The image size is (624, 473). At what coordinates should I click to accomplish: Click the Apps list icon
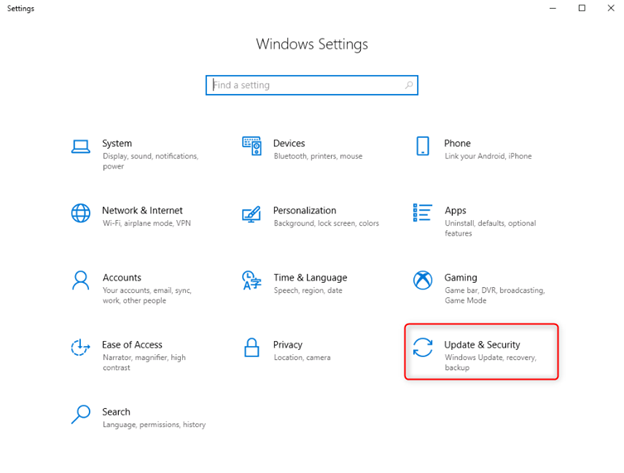[422, 212]
